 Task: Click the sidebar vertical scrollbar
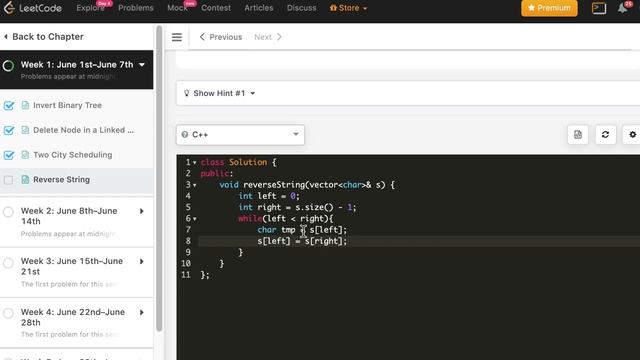coord(159,178)
